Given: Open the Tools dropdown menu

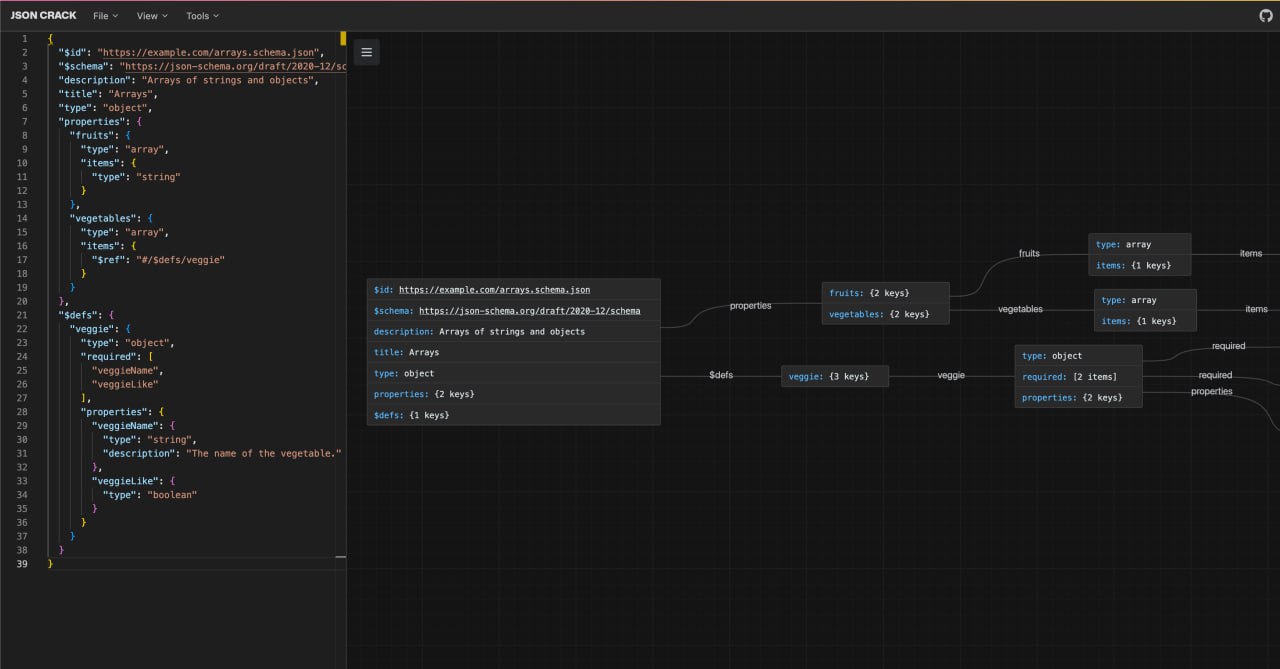Looking at the screenshot, I should pyautogui.click(x=202, y=16).
